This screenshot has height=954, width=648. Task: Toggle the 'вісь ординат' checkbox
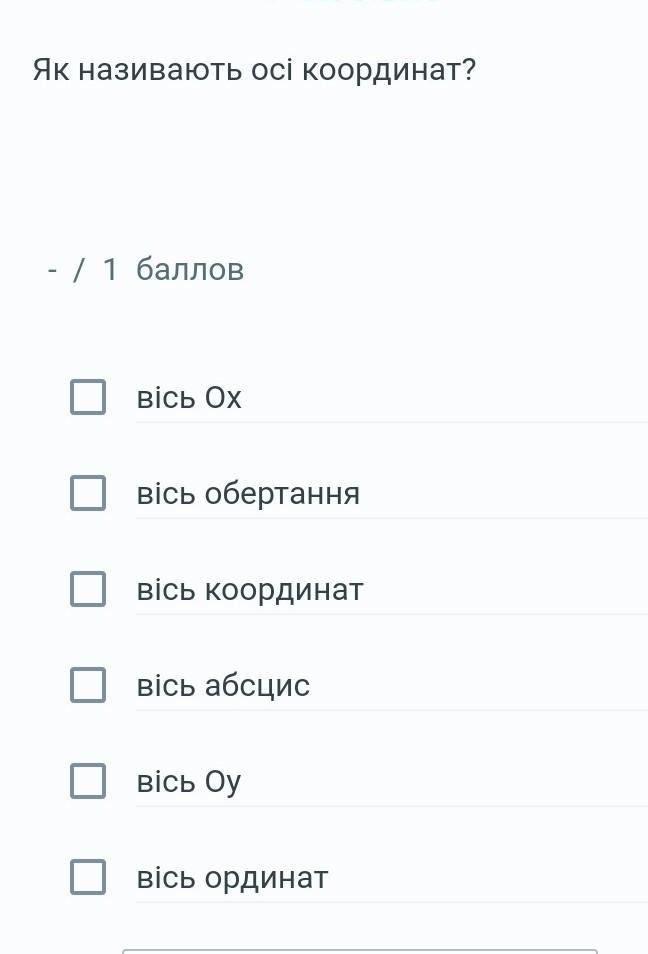point(88,877)
